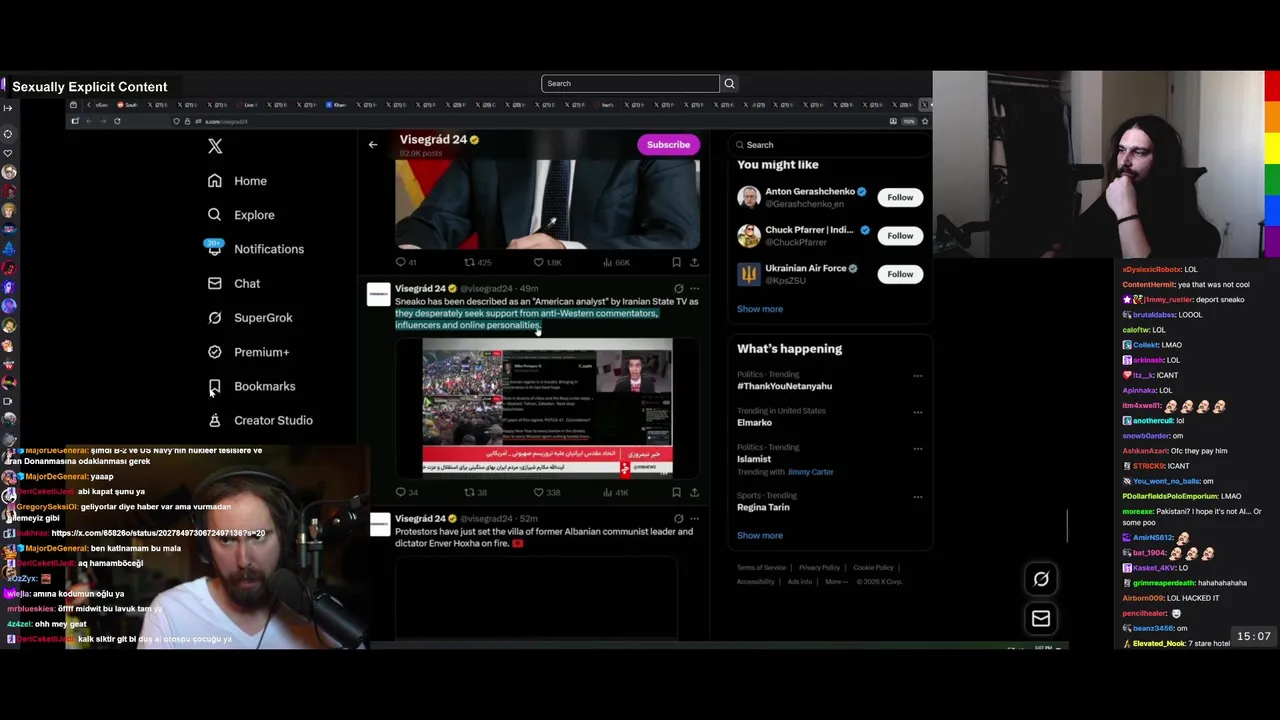Screen dimensions: 1280x720
Task: Click Grok icon on the Enver Hoxha post
Action: (x=678, y=519)
